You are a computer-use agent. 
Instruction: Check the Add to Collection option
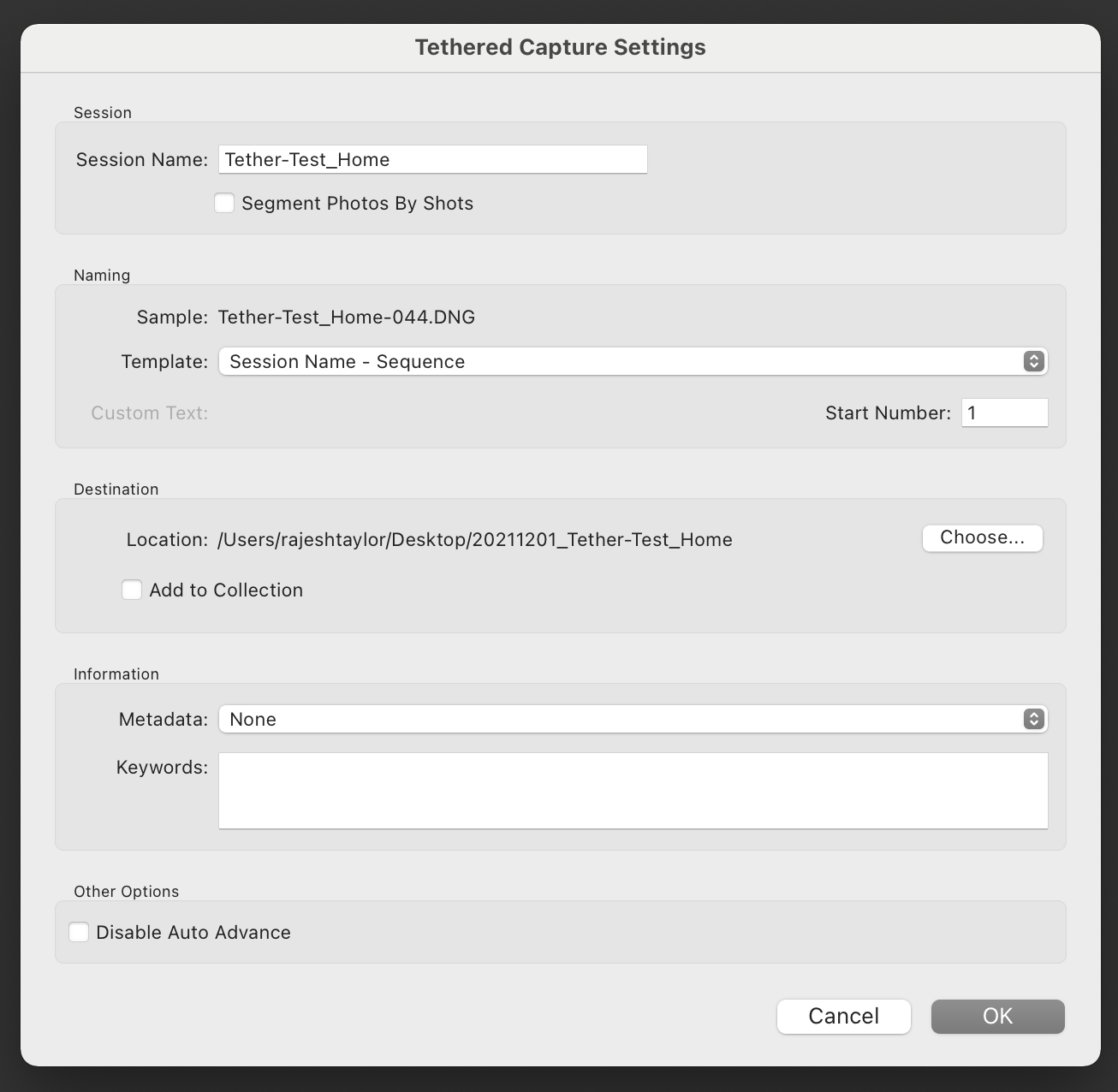[131, 590]
